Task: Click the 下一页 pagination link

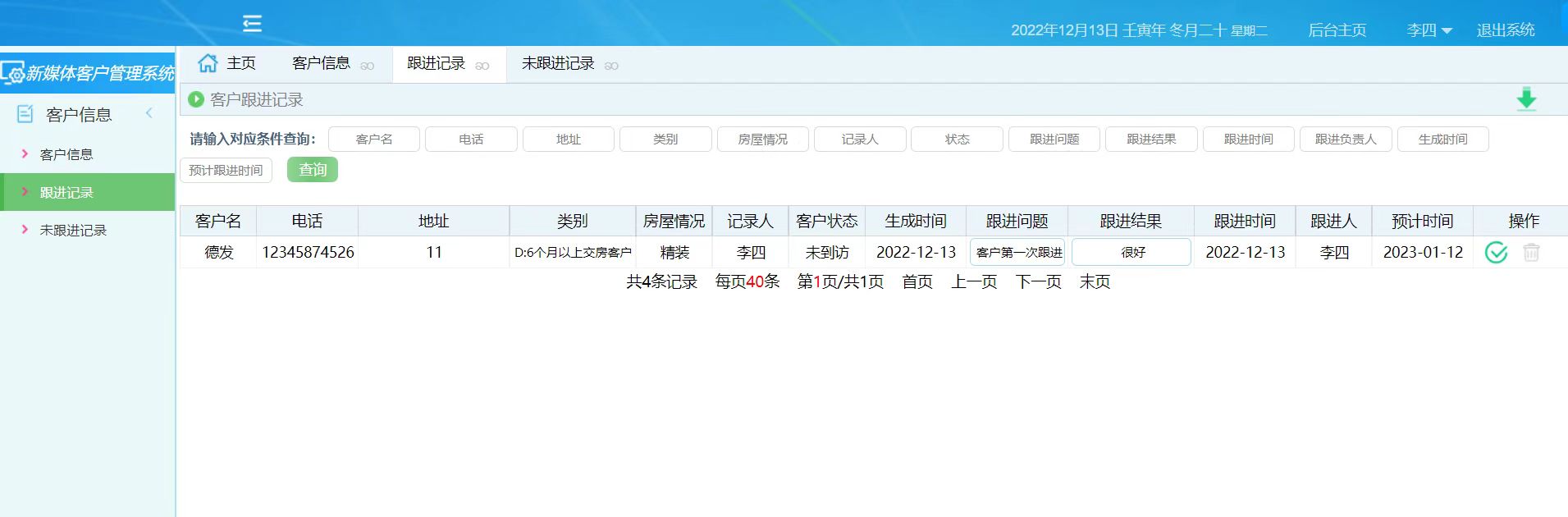Action: pyautogui.click(x=1038, y=282)
